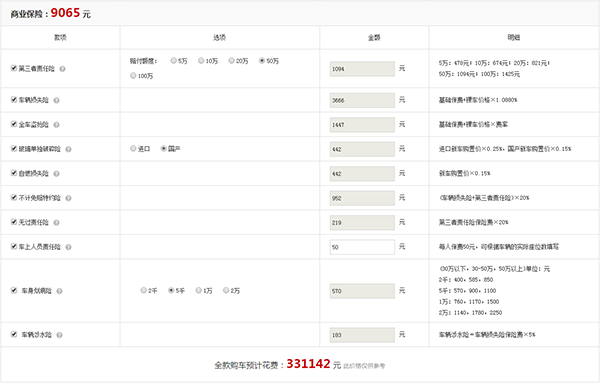Click the 1094 amount field for 第三者责任险

click(x=362, y=69)
